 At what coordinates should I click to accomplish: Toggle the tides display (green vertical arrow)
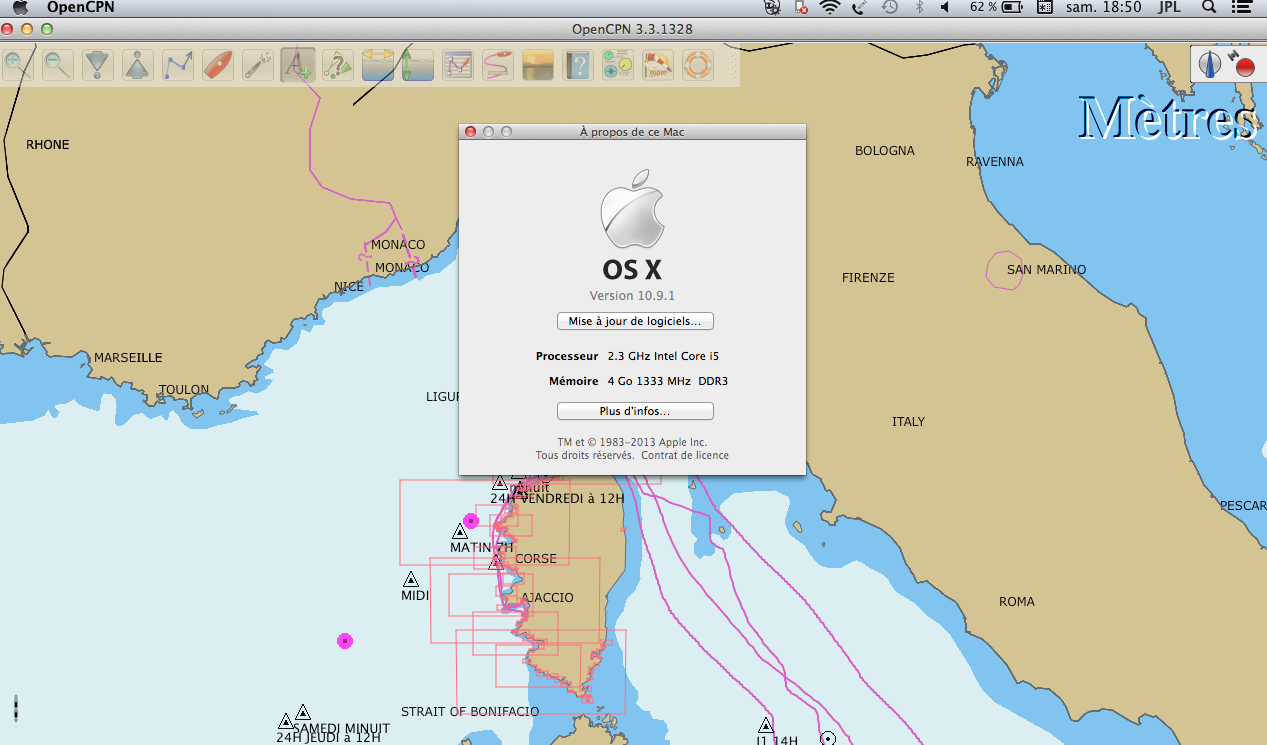(418, 66)
